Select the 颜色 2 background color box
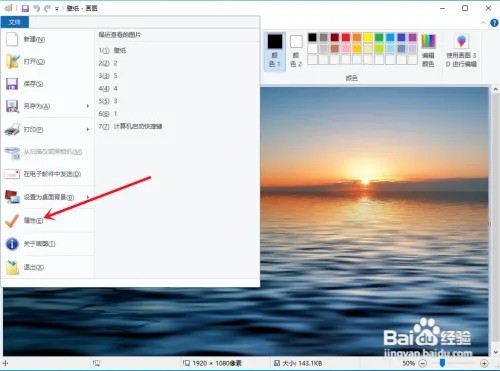The width and height of the screenshot is (500, 371). pyautogui.click(x=296, y=51)
